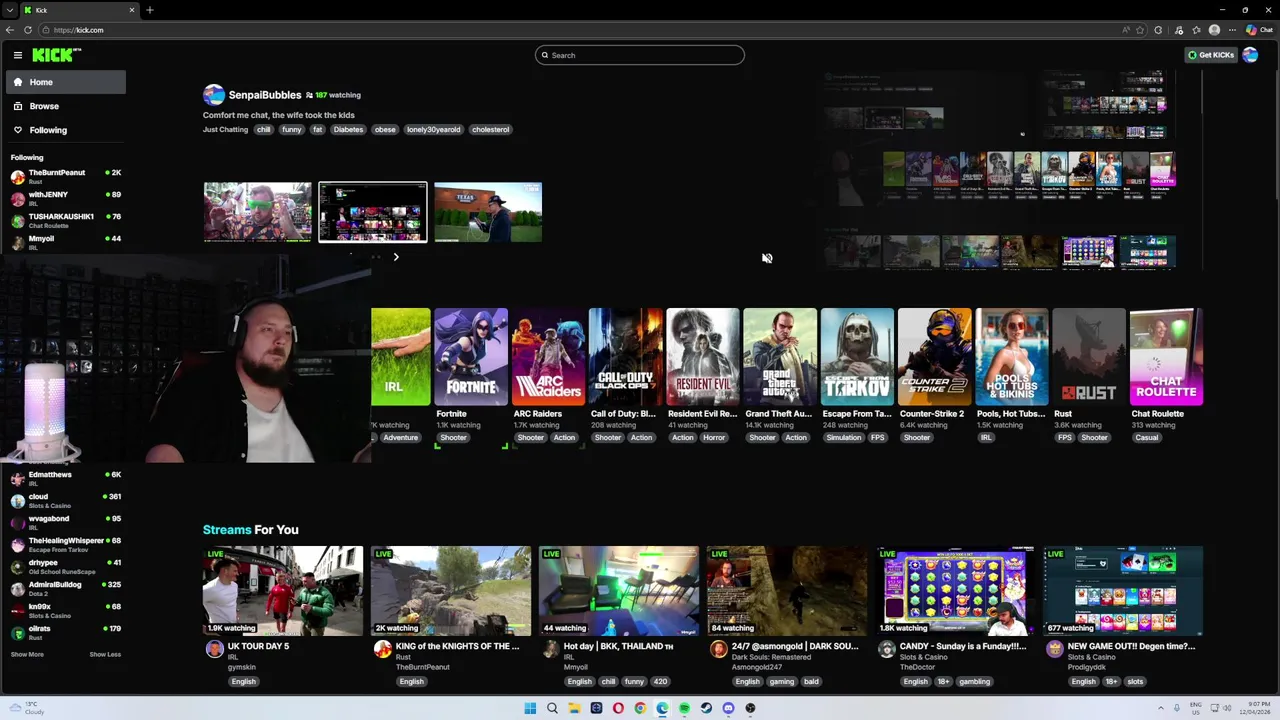The height and width of the screenshot is (720, 1280).
Task: Open the Kick user profile avatar
Action: pyautogui.click(x=1250, y=55)
